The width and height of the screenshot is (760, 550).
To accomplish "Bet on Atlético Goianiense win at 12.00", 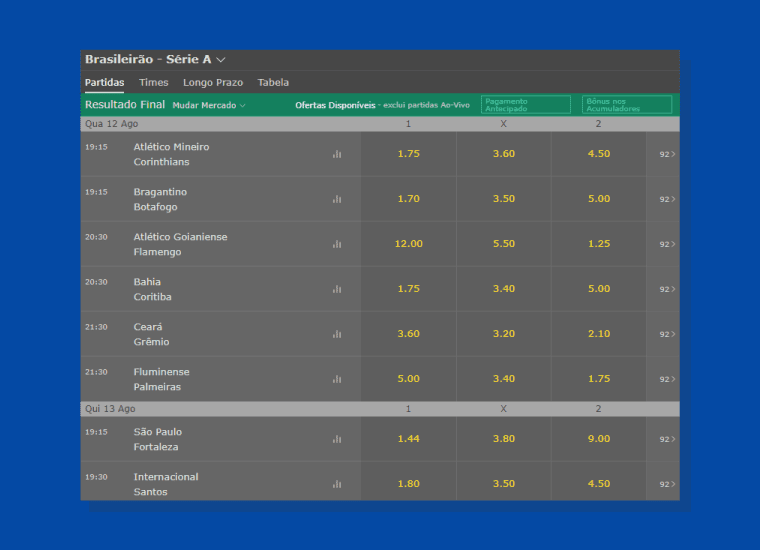I will (408, 244).
